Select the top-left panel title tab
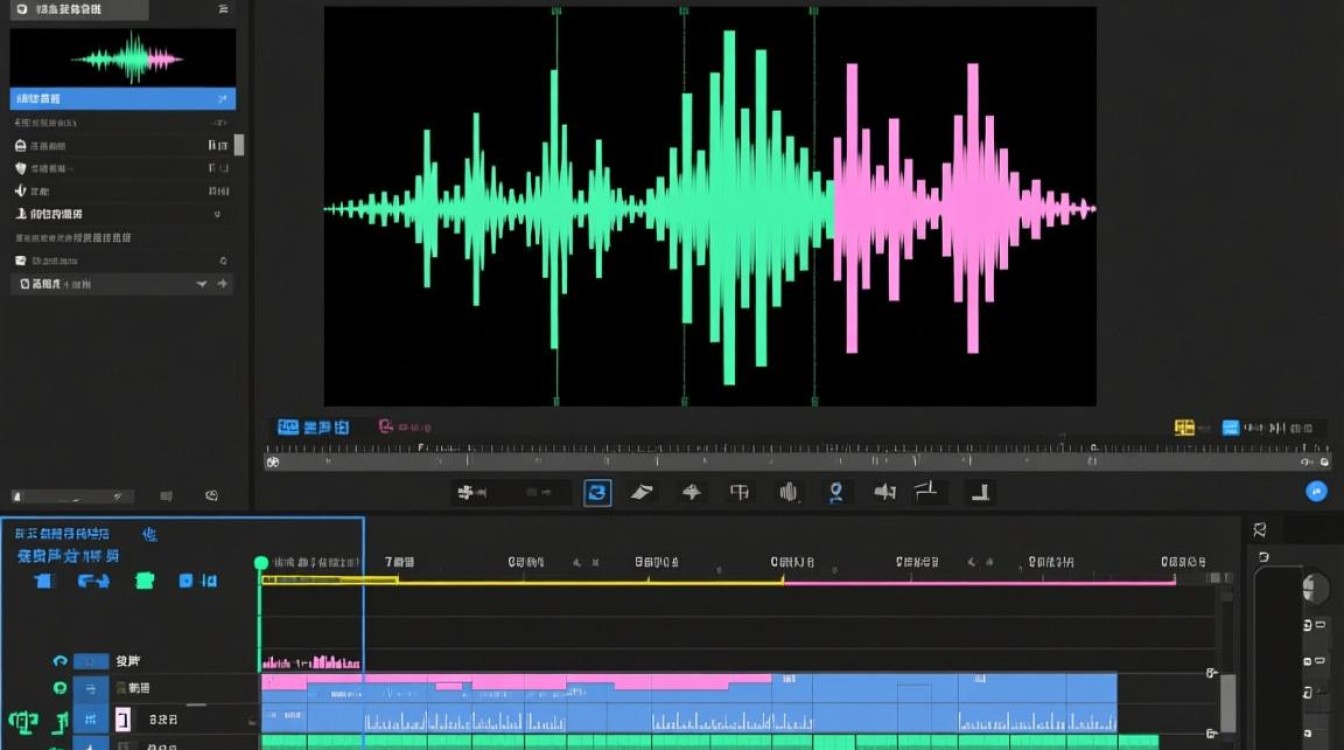This screenshot has height=750, width=1344. coord(68,10)
